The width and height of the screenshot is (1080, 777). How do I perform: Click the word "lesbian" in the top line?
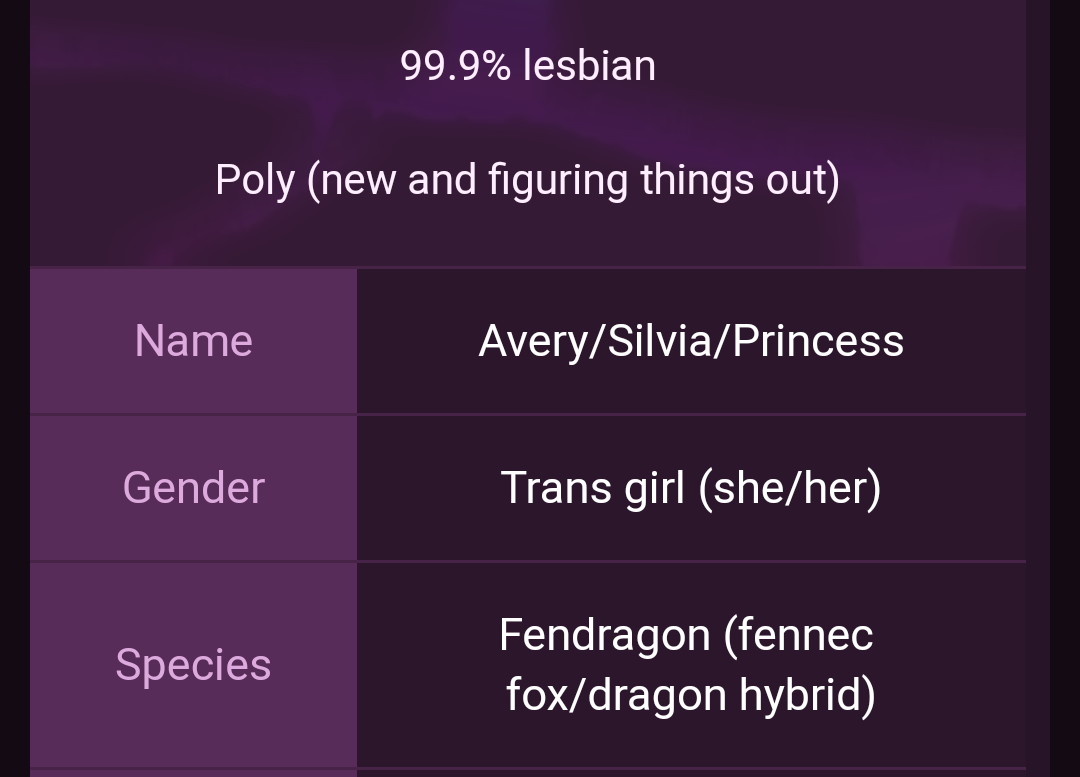click(589, 66)
